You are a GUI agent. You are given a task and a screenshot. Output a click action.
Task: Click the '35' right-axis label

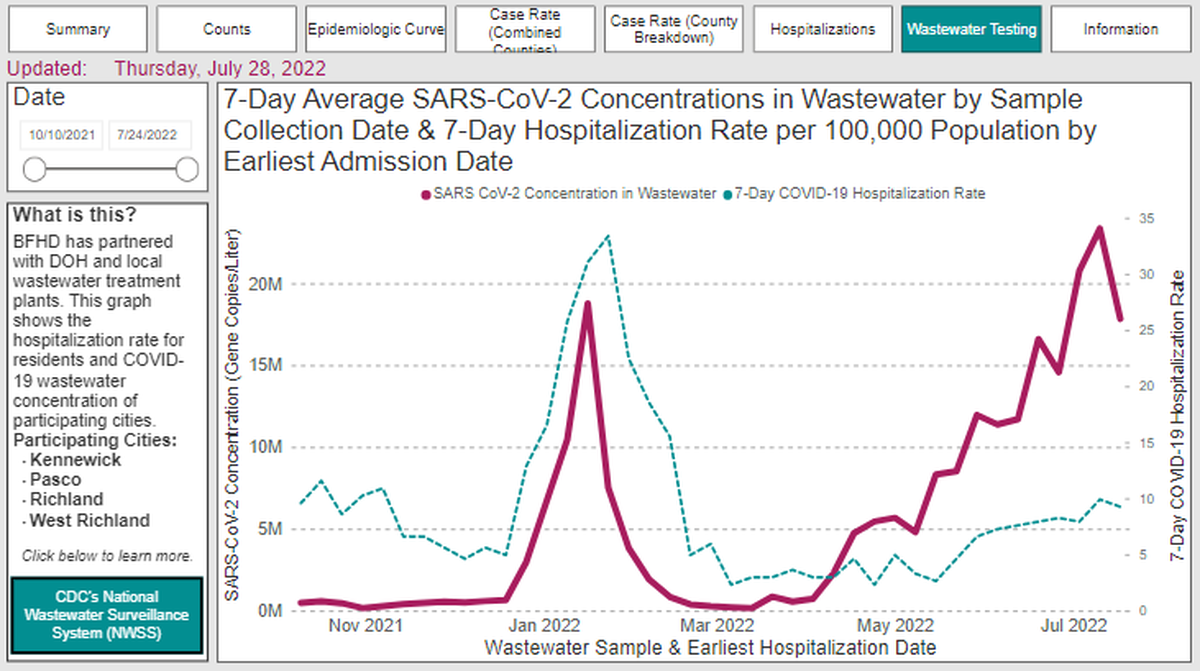(1146, 218)
